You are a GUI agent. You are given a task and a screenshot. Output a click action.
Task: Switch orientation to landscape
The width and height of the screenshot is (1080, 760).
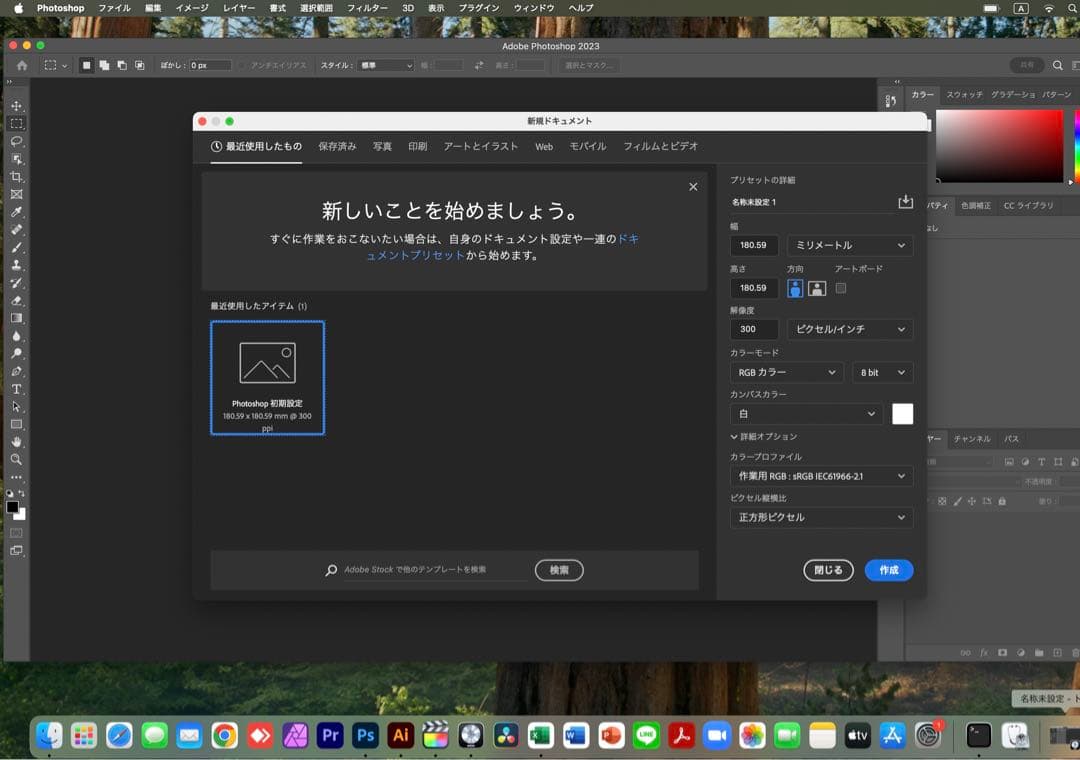pyautogui.click(x=815, y=287)
